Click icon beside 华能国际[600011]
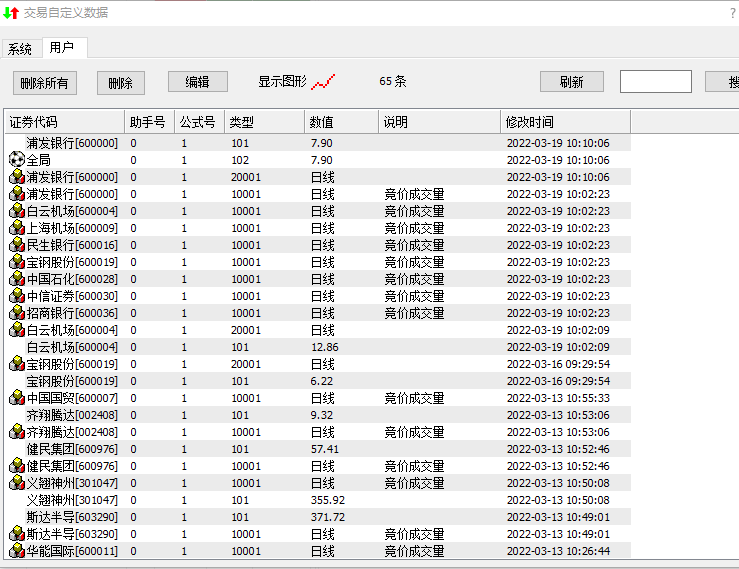 click(16, 551)
